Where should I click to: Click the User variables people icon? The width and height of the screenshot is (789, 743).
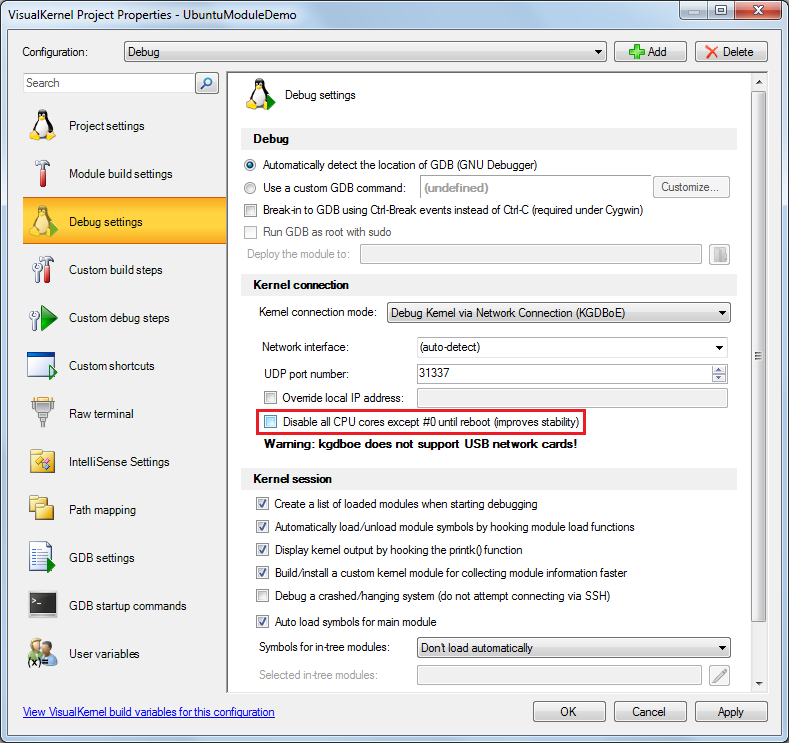42,653
